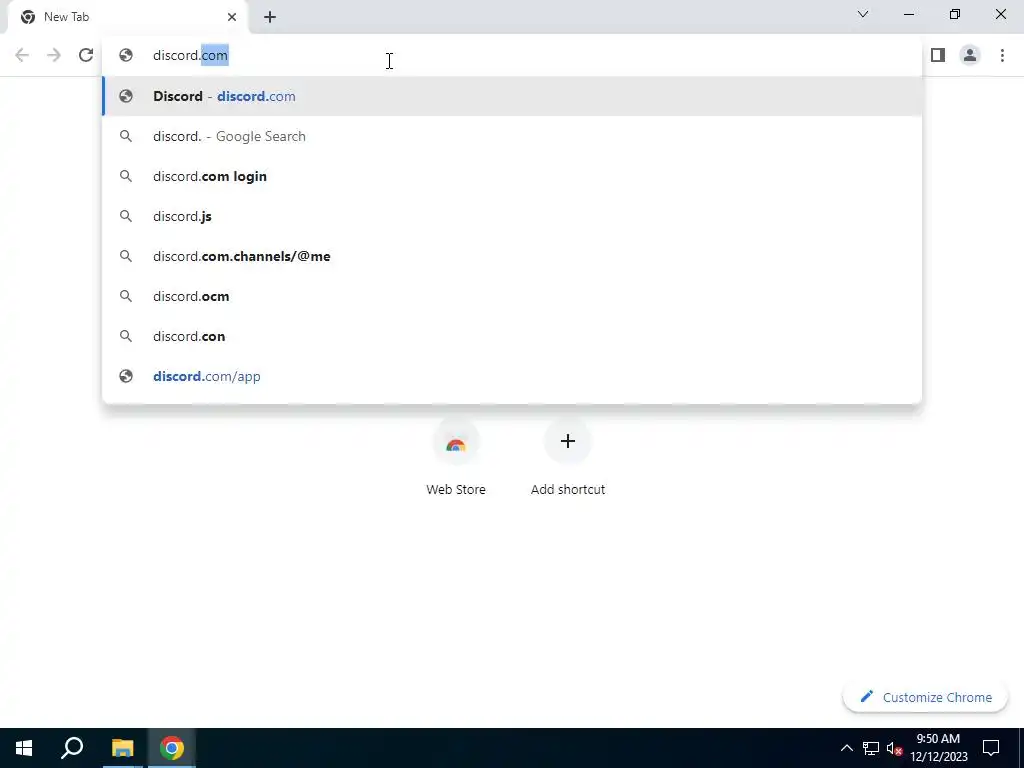Click the muted volume tray icon
1024x768 pixels.
click(x=894, y=748)
